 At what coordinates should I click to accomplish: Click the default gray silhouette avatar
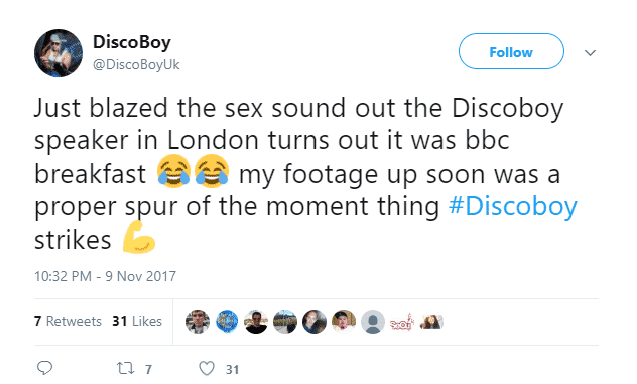pos(373,322)
